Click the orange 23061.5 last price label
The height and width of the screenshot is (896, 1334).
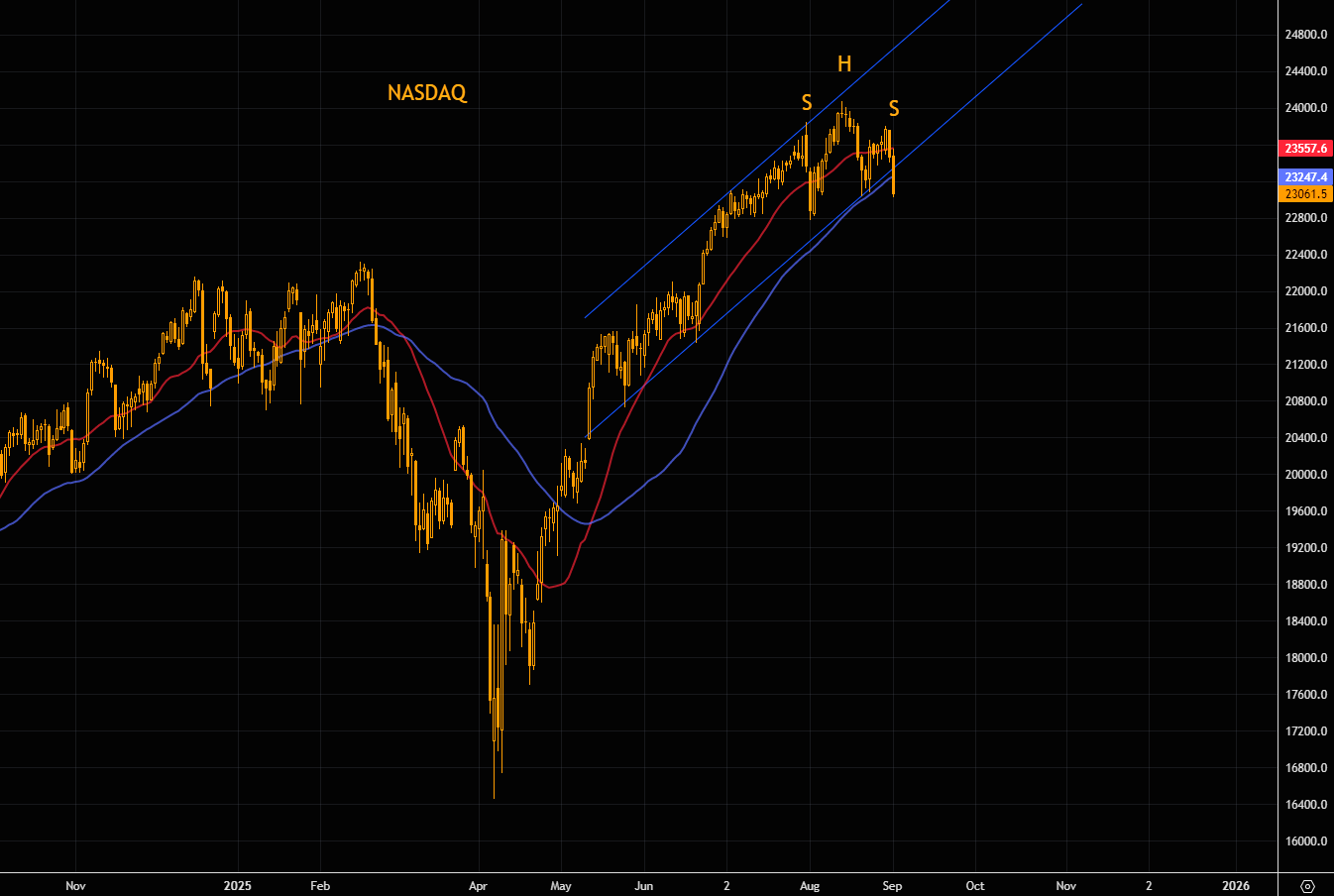[1305, 194]
